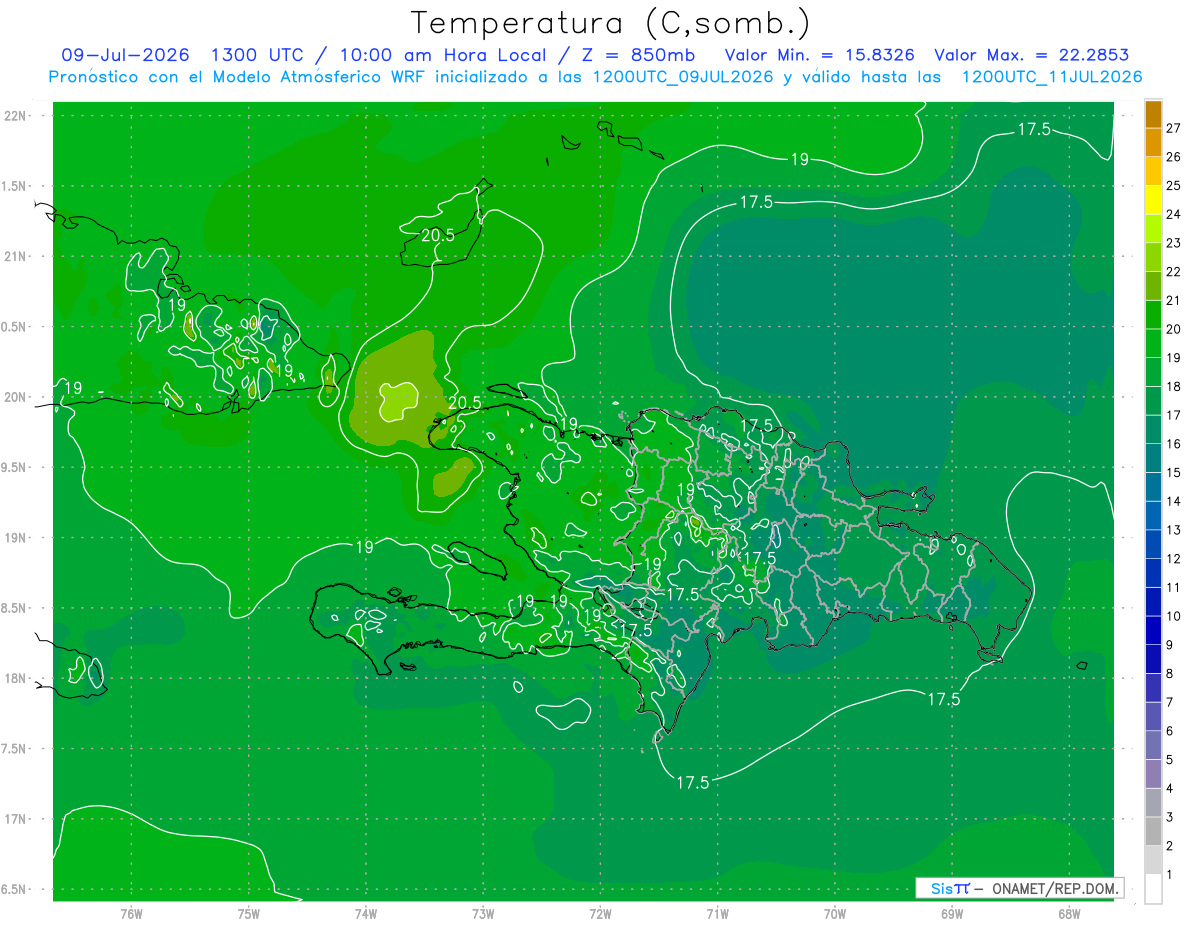Click the "76W" longitude label
1200x927 pixels.
pyautogui.click(x=131, y=913)
